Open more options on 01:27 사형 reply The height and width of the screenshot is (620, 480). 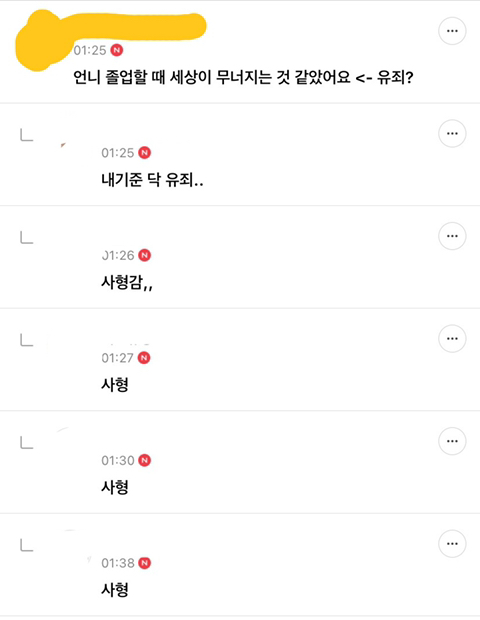tap(452, 338)
